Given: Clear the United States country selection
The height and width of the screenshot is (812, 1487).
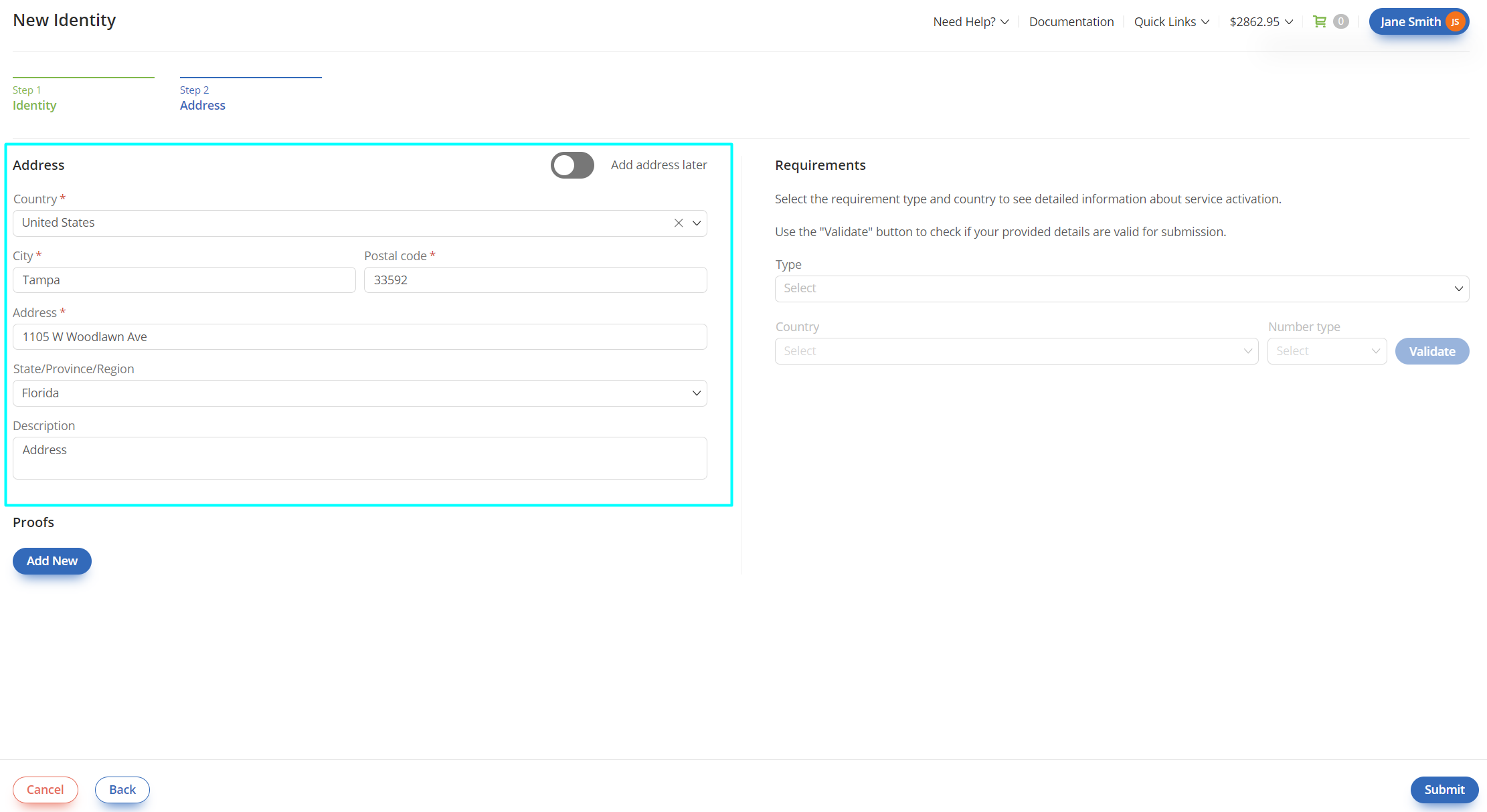Looking at the screenshot, I should [x=679, y=223].
